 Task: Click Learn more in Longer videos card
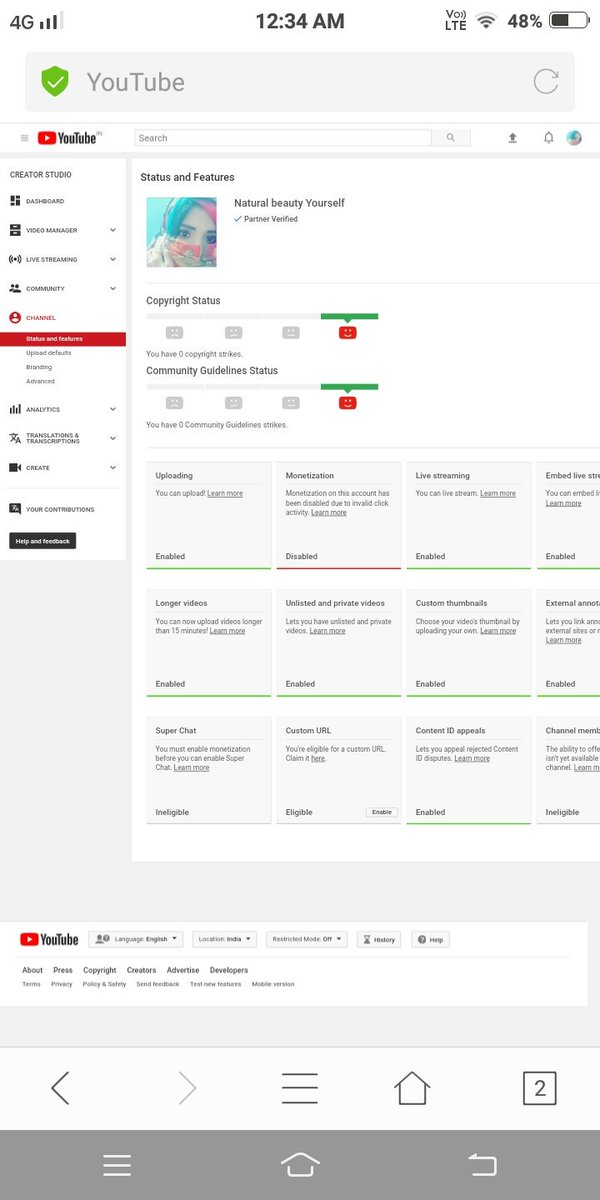227,631
